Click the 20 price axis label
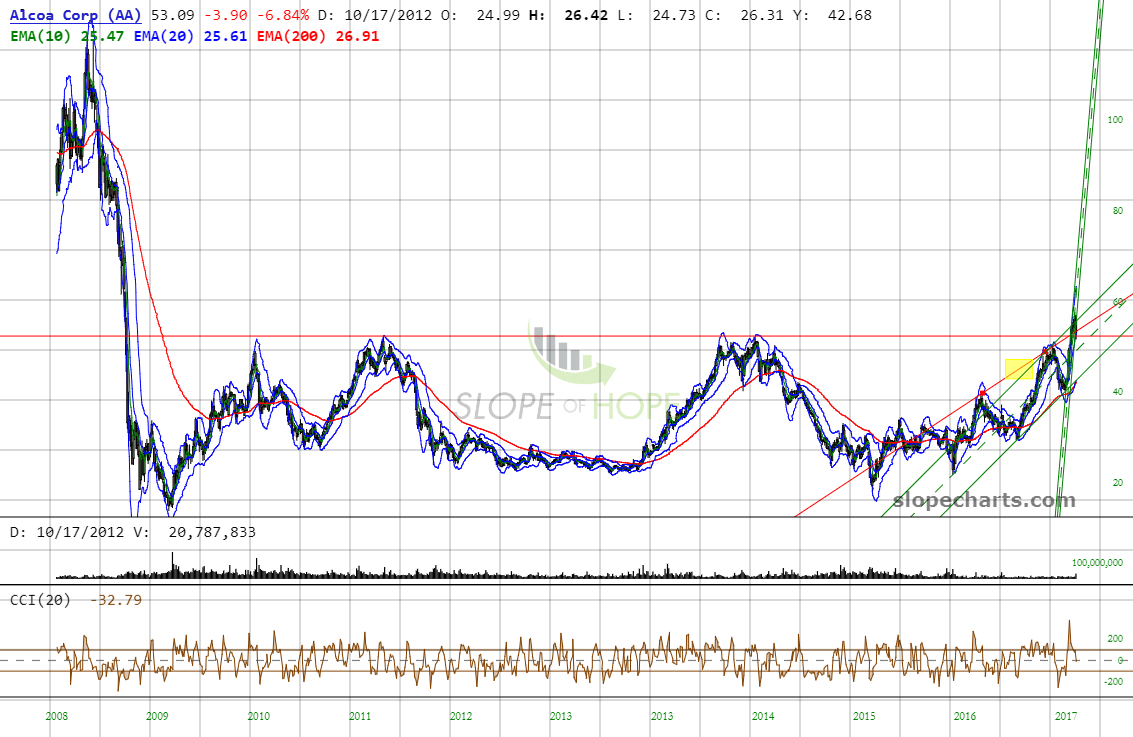The width and height of the screenshot is (1133, 737). [x=1118, y=483]
